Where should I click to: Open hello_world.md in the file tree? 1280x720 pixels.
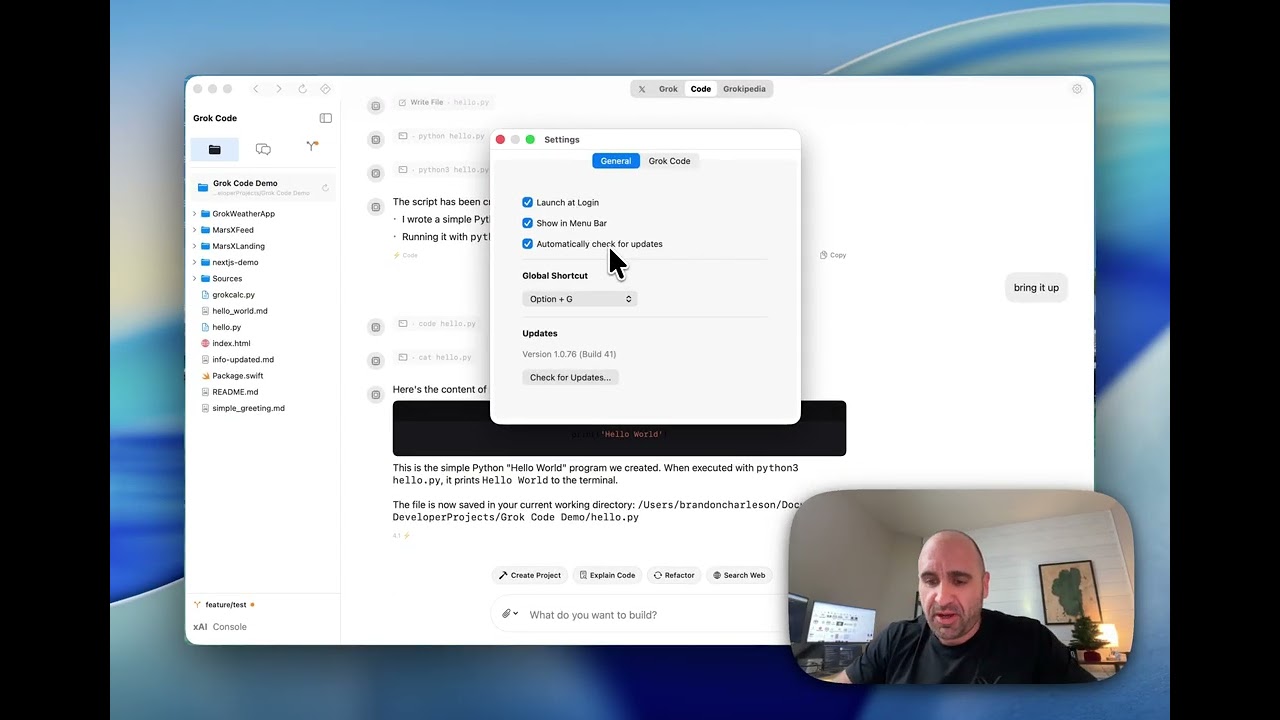click(239, 311)
